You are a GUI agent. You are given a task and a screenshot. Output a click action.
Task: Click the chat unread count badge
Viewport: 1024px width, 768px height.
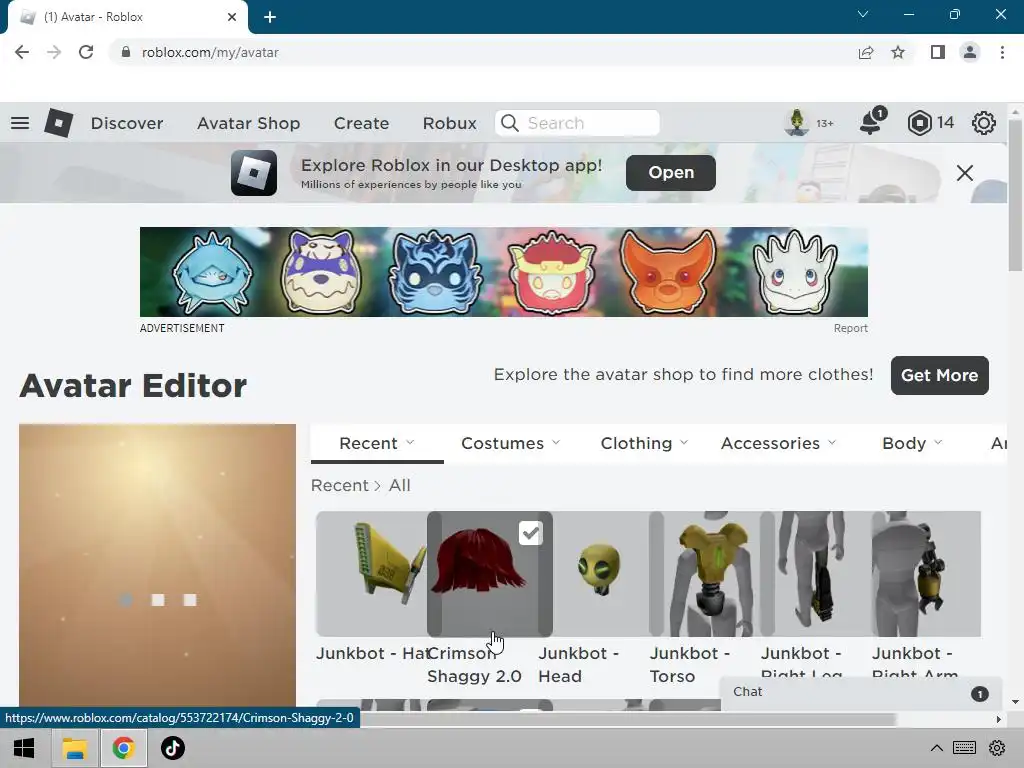[x=979, y=694]
